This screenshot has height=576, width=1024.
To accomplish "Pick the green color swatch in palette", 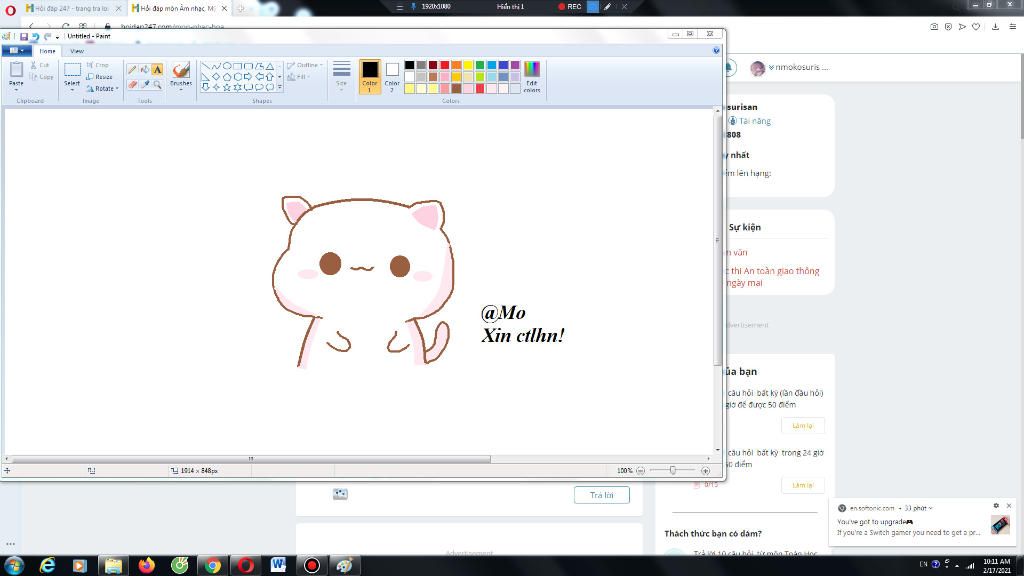I will pyautogui.click(x=479, y=65).
